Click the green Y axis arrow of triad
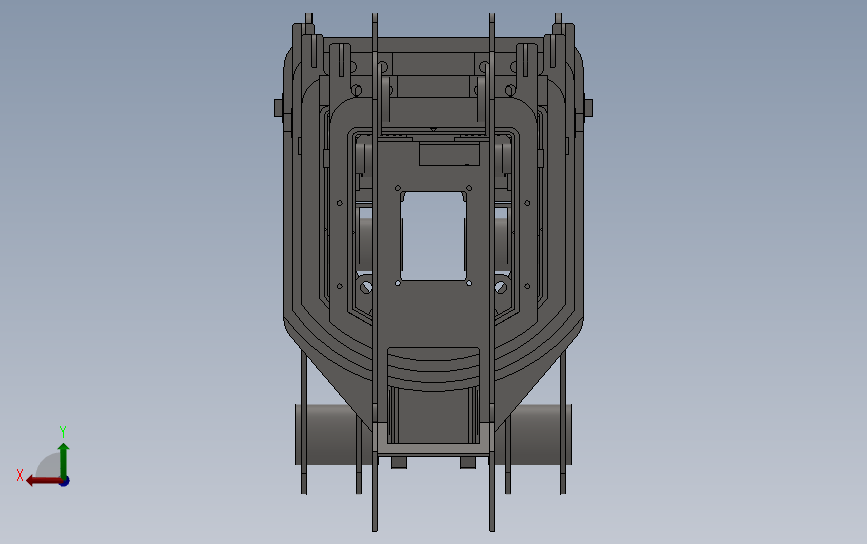Viewport: 867px width, 544px height. point(64,459)
